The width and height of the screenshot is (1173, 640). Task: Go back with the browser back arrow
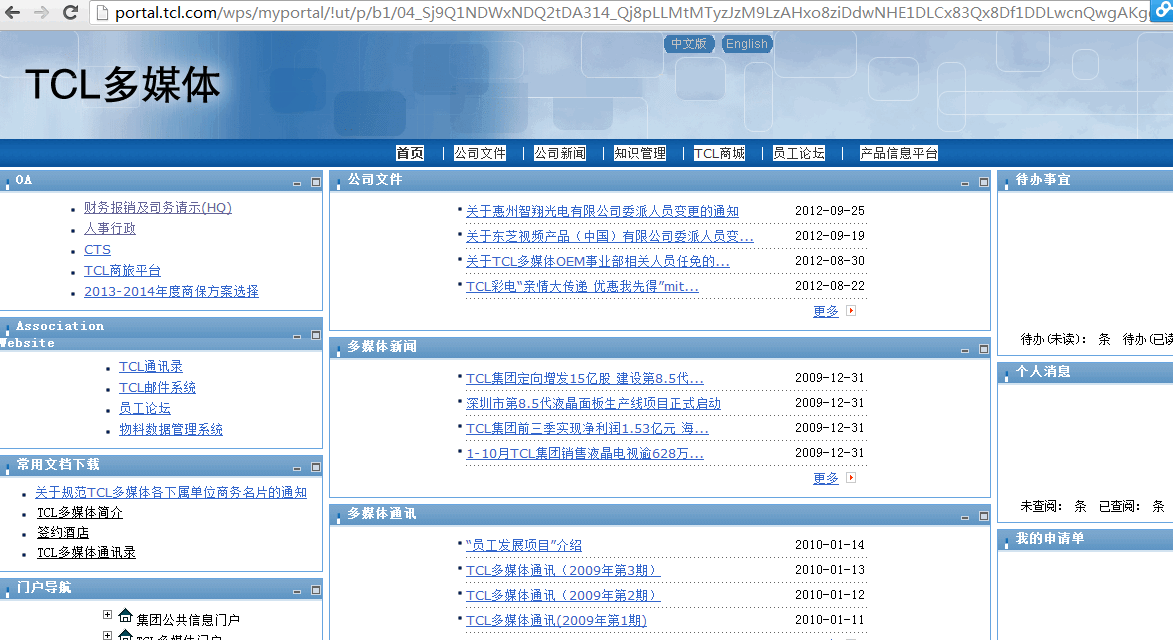pyautogui.click(x=13, y=13)
